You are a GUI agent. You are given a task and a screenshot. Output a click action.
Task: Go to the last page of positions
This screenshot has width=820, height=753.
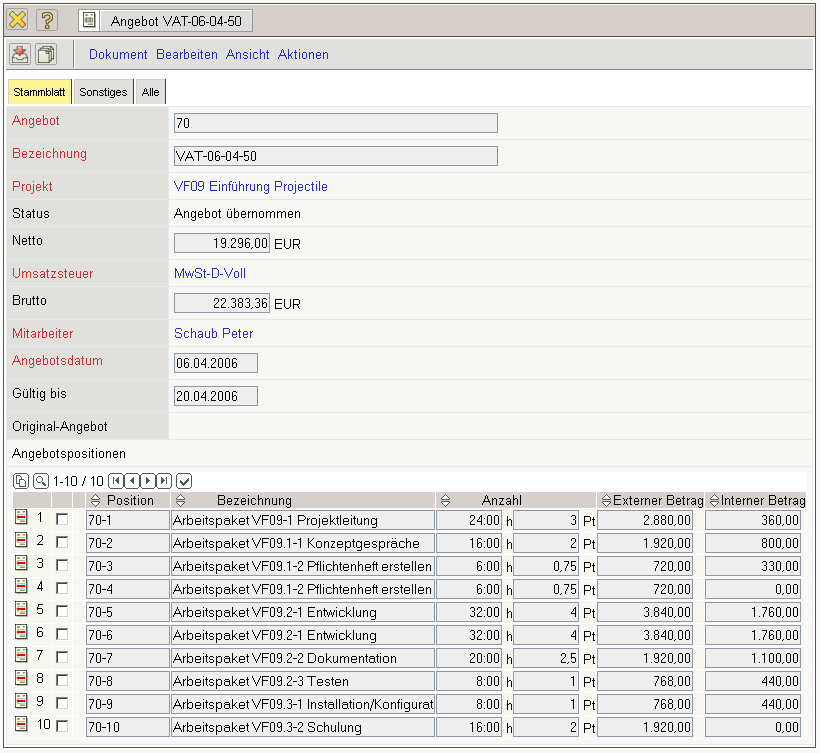pos(164,481)
